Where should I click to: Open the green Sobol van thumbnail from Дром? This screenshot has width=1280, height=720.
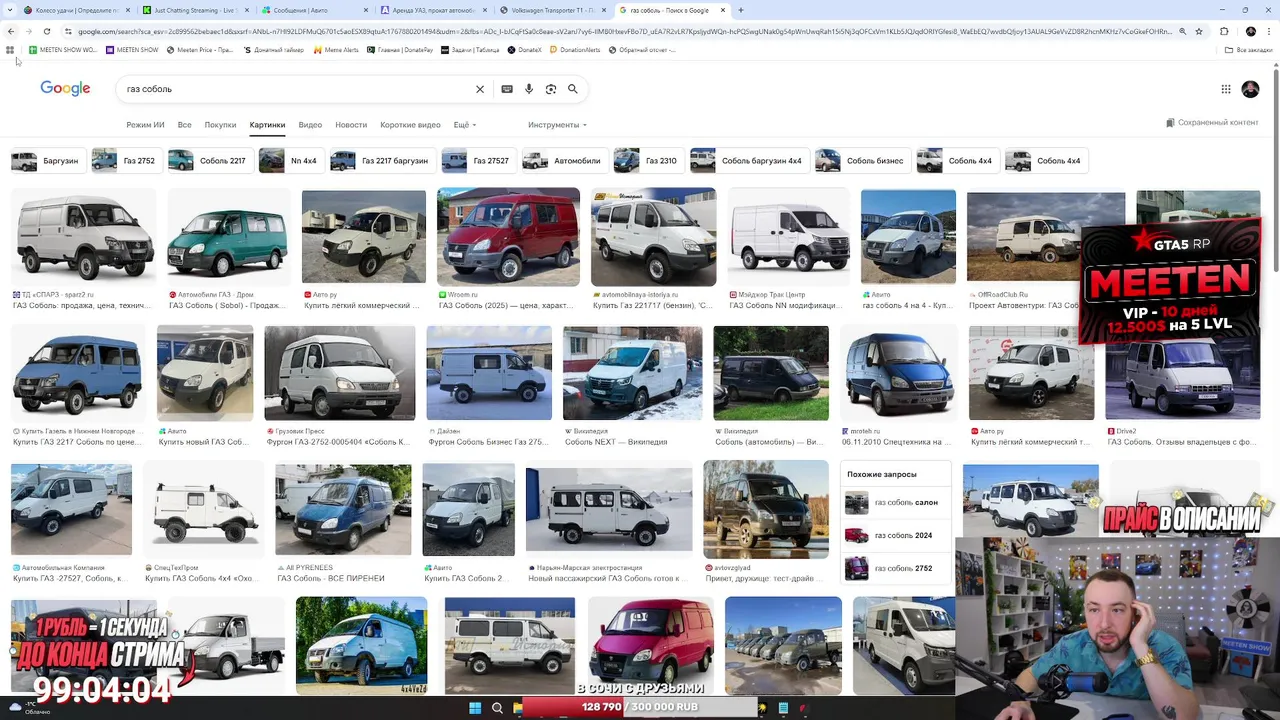pyautogui.click(x=227, y=237)
